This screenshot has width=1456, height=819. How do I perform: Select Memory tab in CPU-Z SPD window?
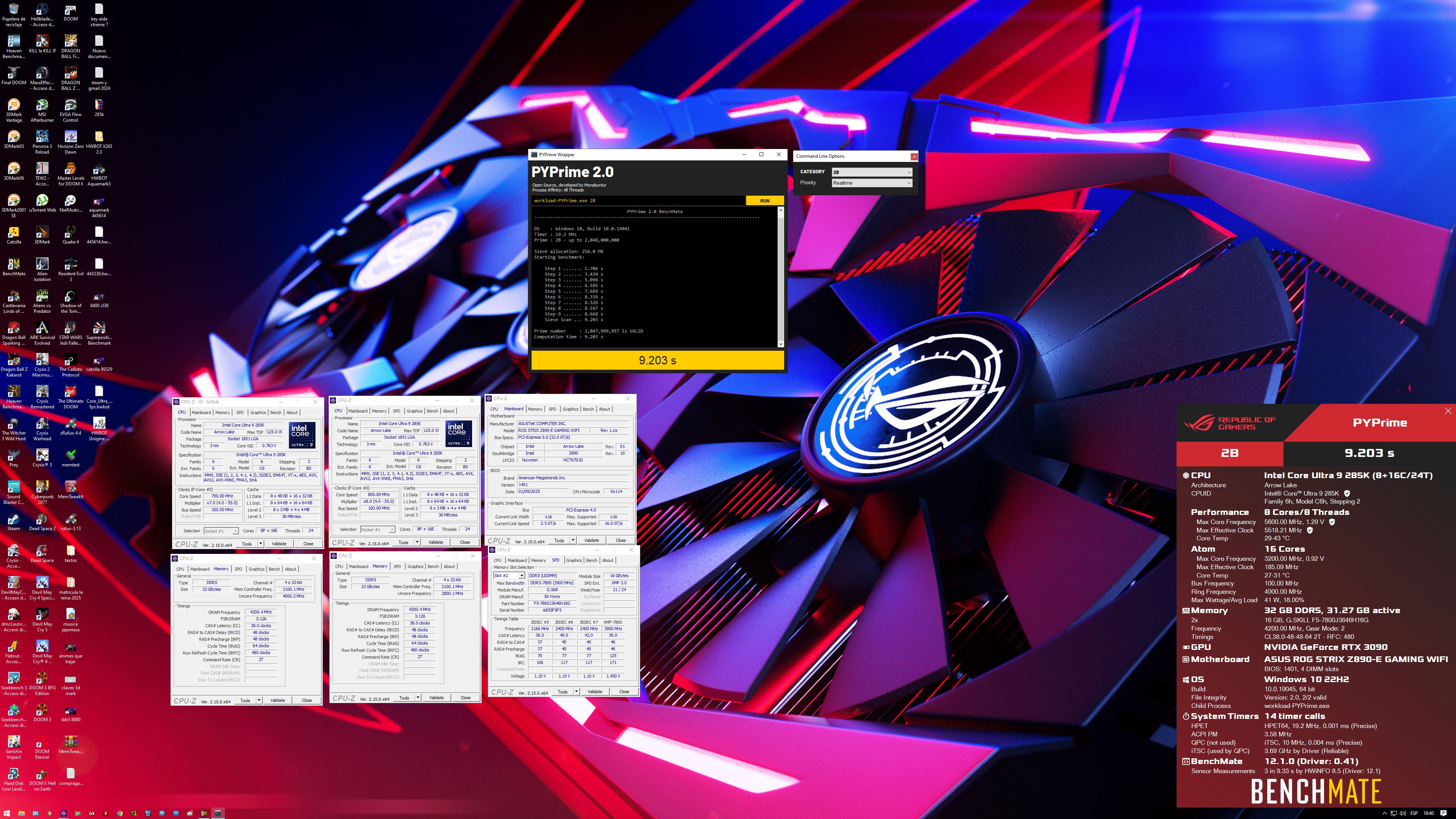[538, 561]
